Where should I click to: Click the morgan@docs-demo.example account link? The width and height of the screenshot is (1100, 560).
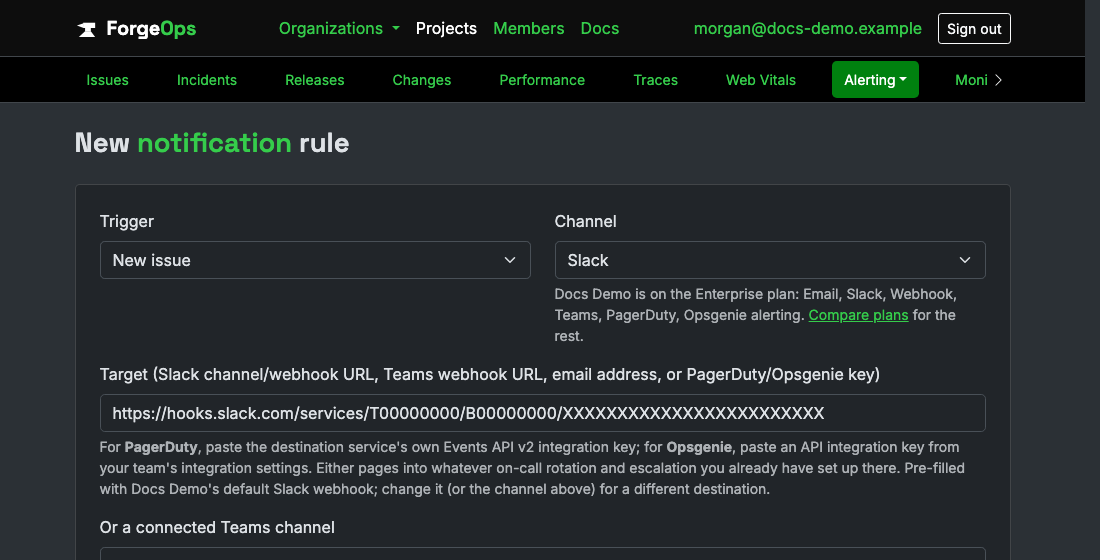pyautogui.click(x=807, y=28)
